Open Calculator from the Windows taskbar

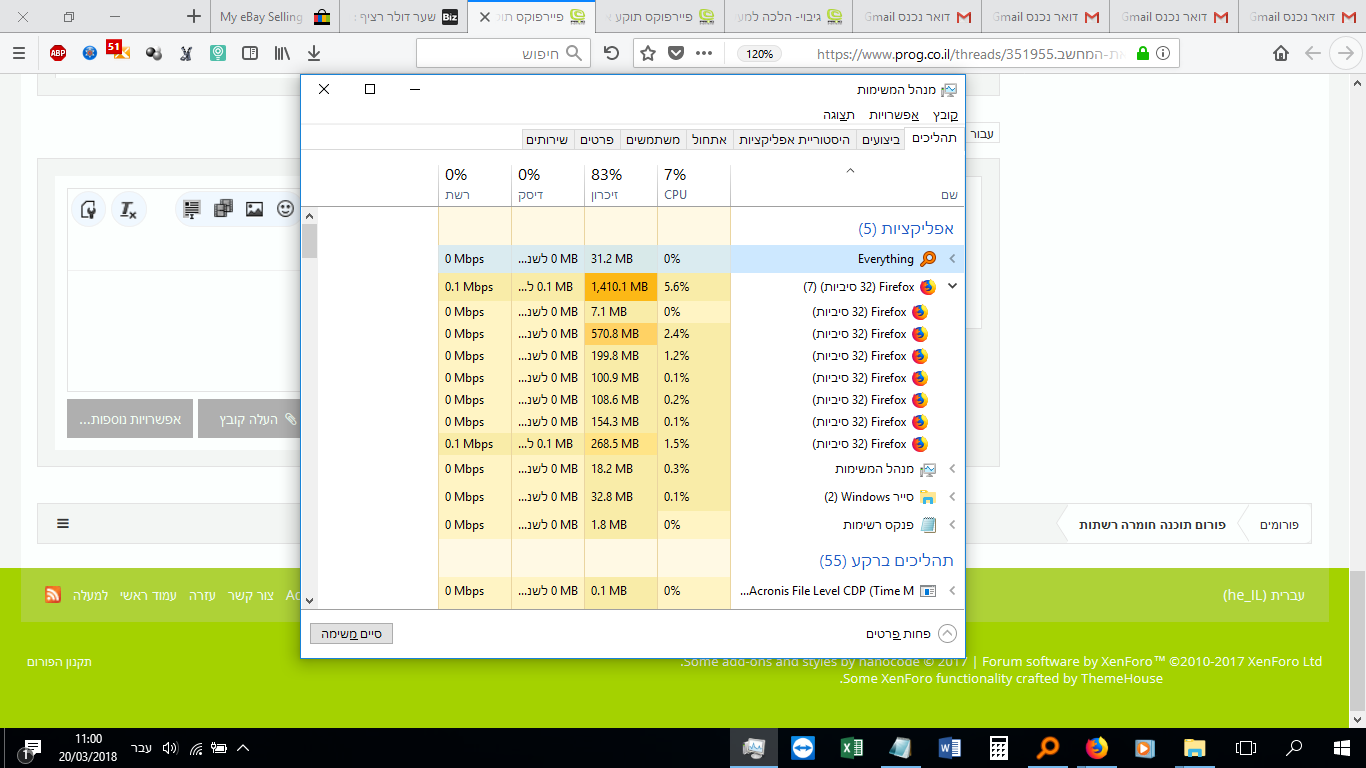(998, 747)
